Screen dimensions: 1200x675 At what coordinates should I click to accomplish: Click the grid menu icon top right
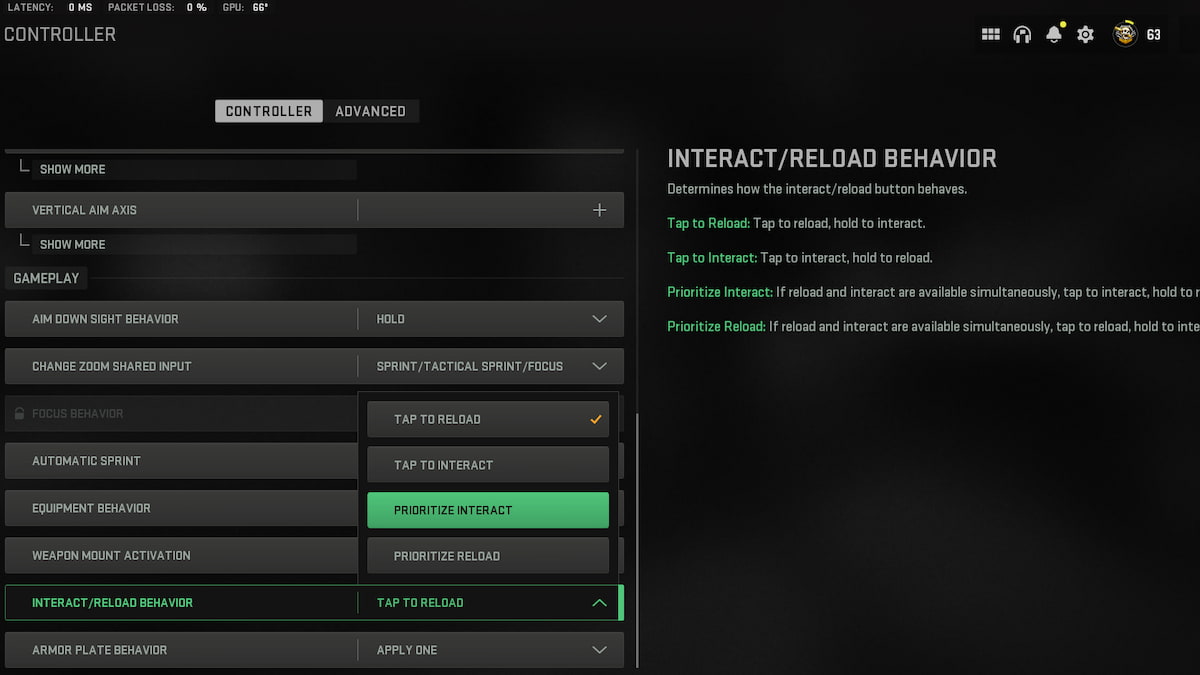click(990, 33)
